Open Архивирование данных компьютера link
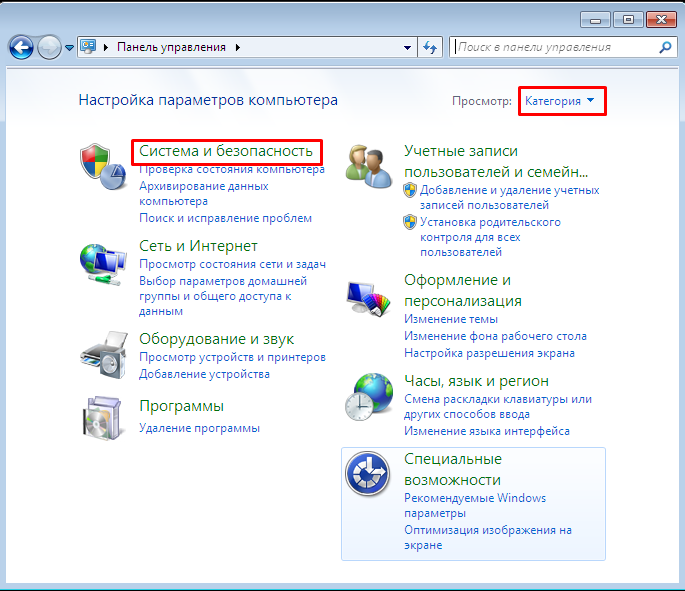This screenshot has width=685, height=591. click(x=204, y=194)
